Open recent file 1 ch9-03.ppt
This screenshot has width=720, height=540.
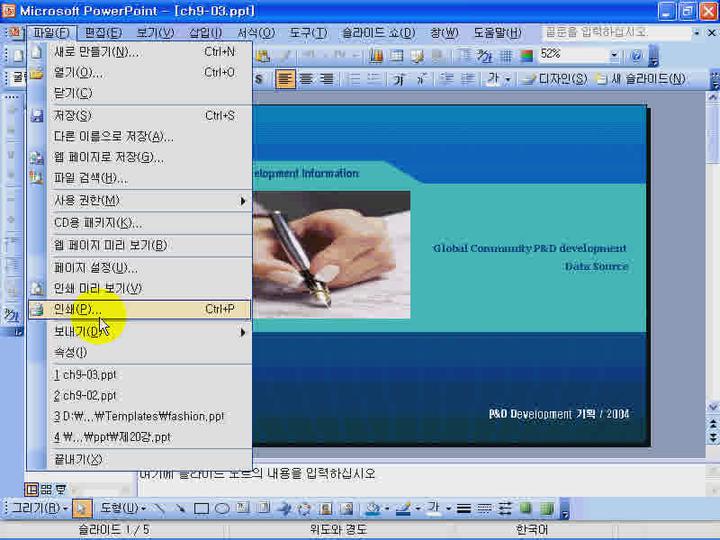click(139, 375)
